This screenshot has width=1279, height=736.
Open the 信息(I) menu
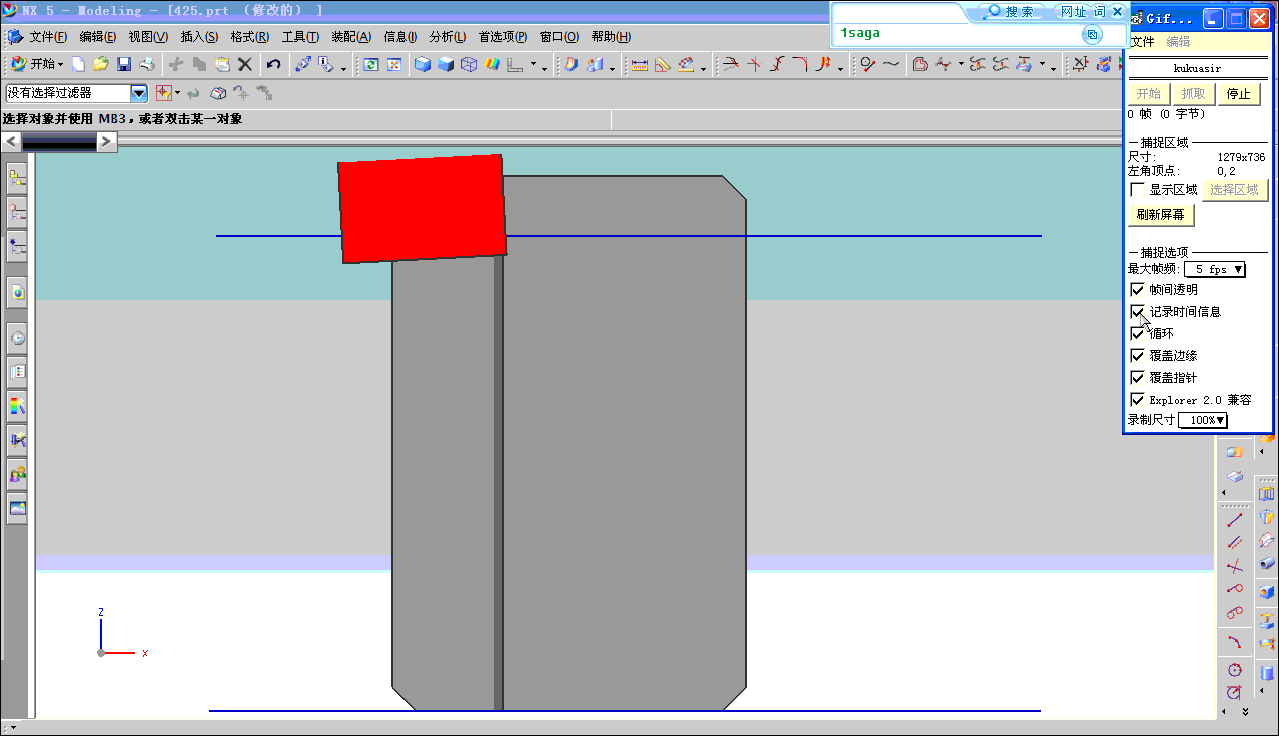[400, 37]
